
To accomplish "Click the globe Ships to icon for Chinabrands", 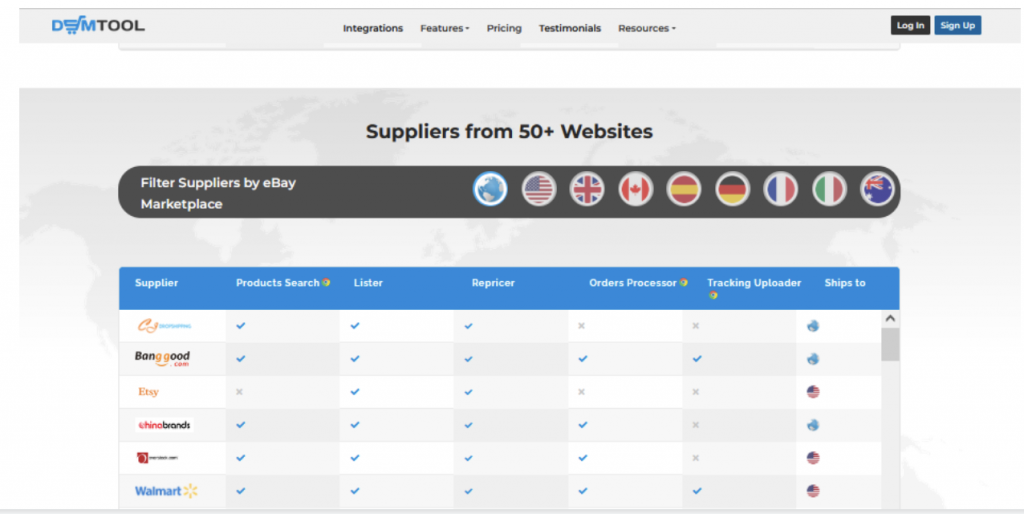I will 813,425.
